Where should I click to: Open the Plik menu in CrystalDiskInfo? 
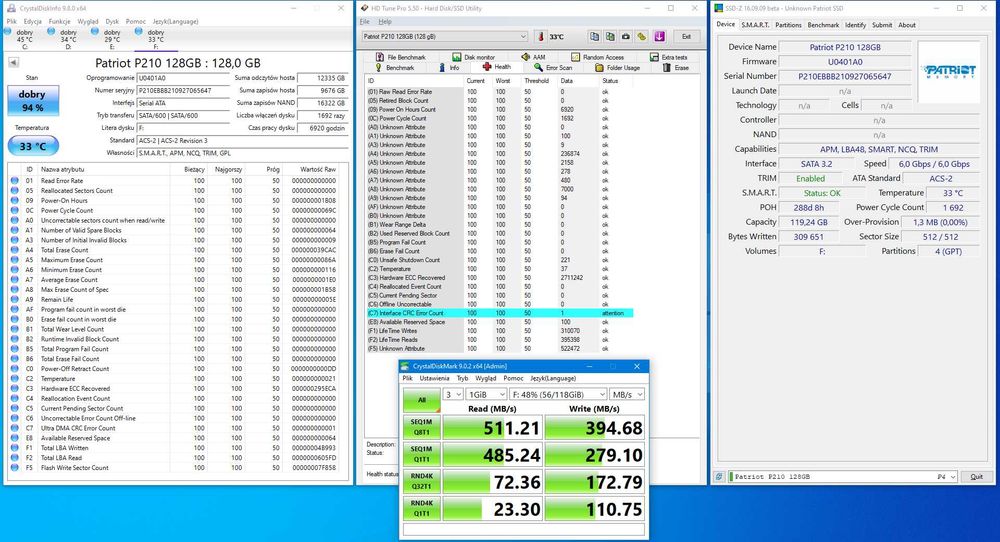(x=12, y=21)
